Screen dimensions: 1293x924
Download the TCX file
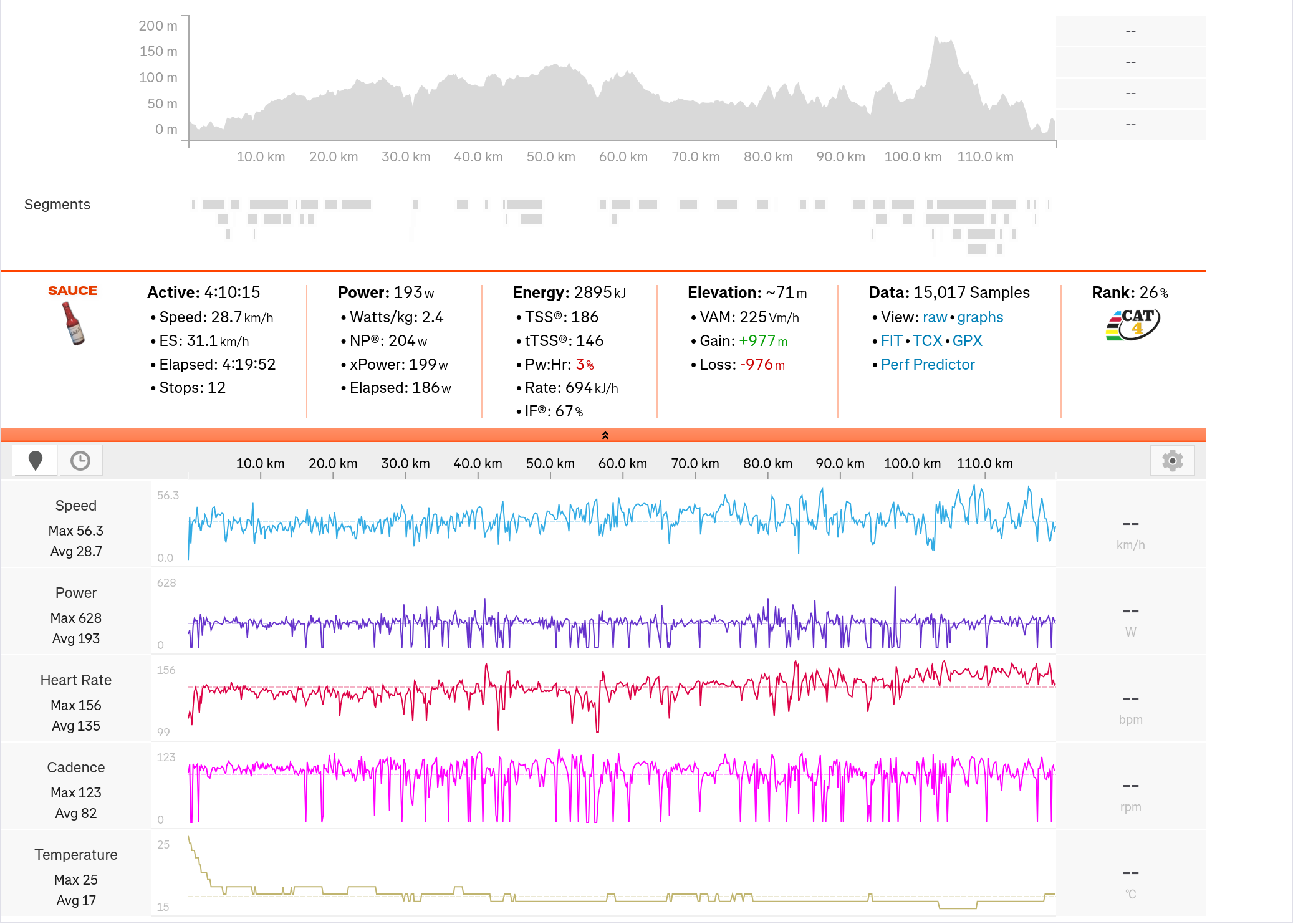point(927,341)
